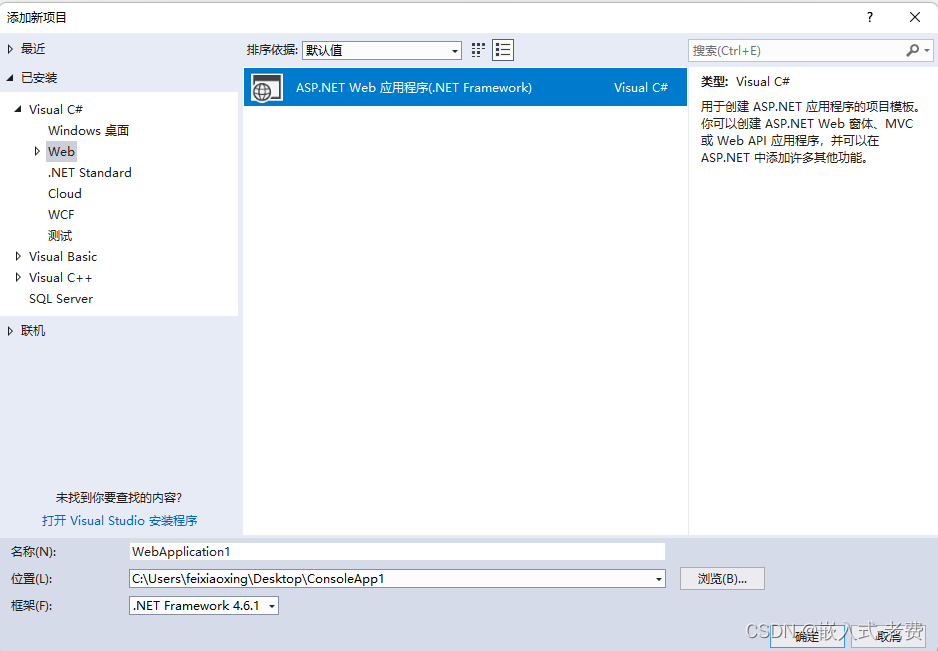Select SQL Server in the template tree
The width and height of the screenshot is (938, 651).
(x=61, y=298)
